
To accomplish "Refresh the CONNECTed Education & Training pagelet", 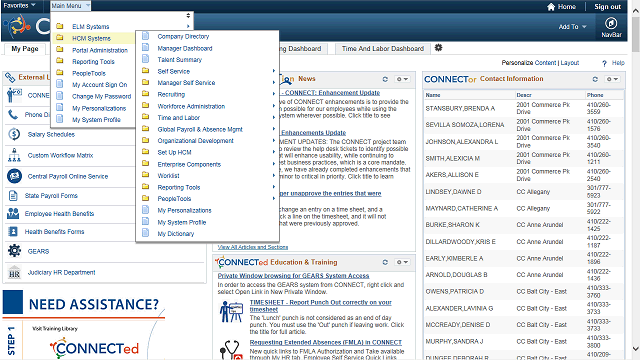I will pos(385,262).
